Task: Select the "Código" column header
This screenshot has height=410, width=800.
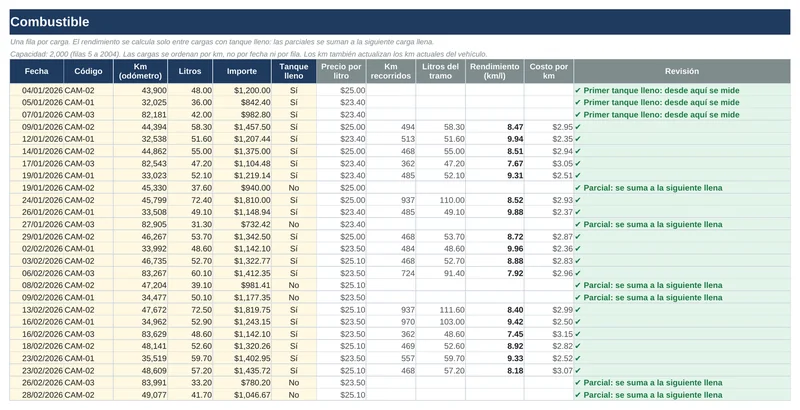Action: [x=88, y=71]
